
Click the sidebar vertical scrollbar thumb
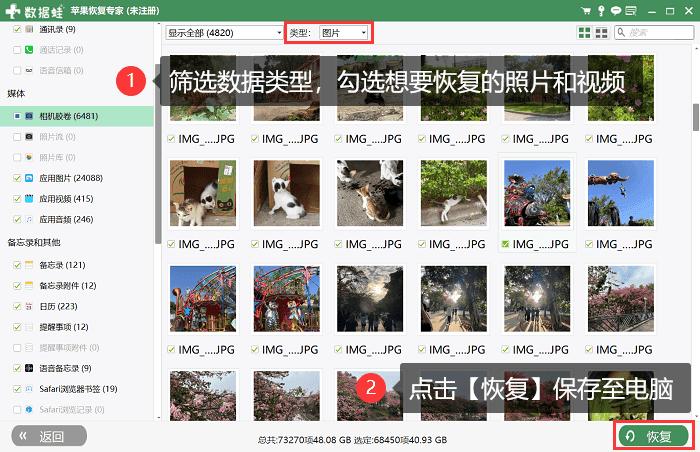[158, 152]
